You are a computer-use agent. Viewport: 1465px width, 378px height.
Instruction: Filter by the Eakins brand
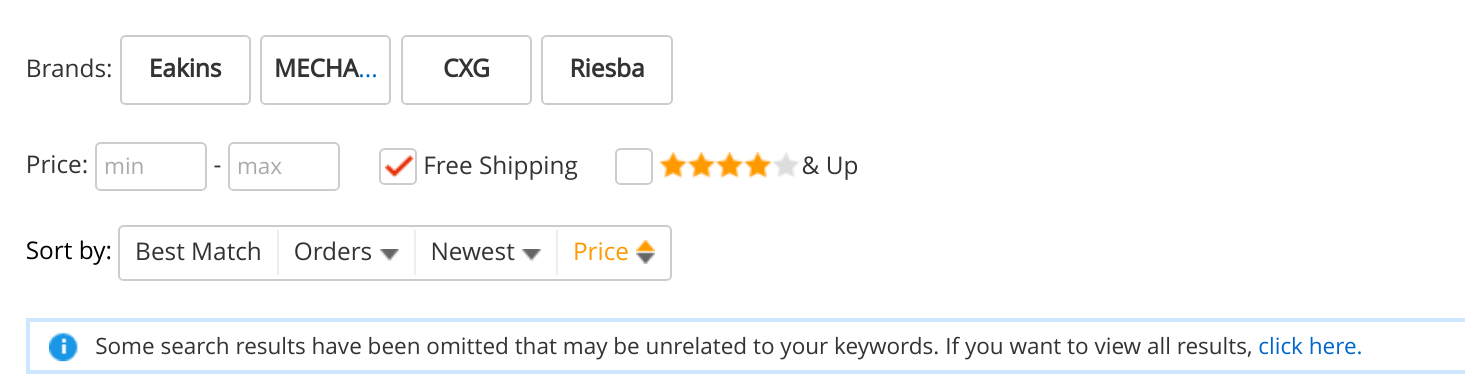click(185, 69)
